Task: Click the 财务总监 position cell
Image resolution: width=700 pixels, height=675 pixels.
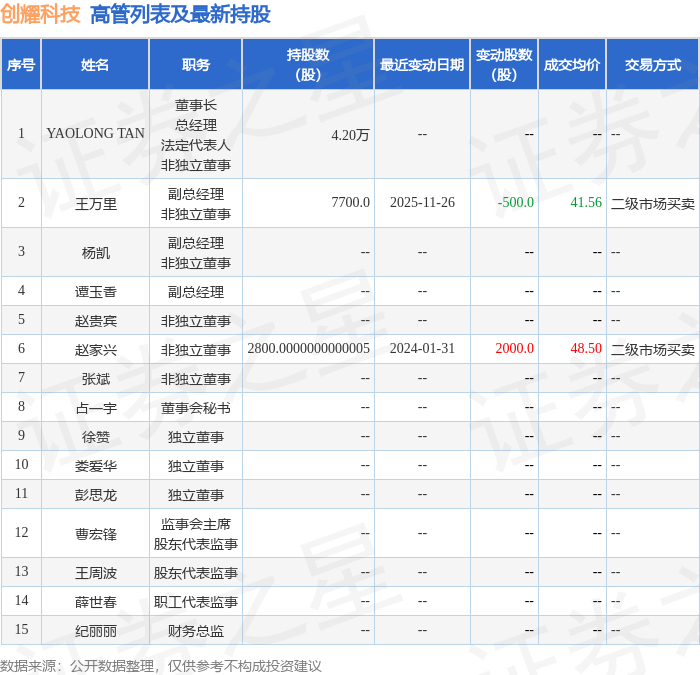Action: tap(196, 631)
